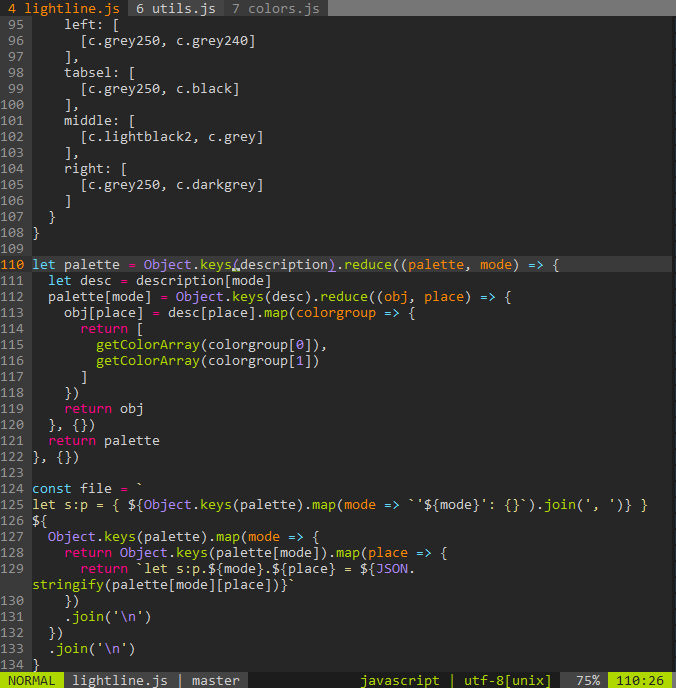Click 'JSON.' on line 129
This screenshot has width=676, height=688.
(396, 568)
